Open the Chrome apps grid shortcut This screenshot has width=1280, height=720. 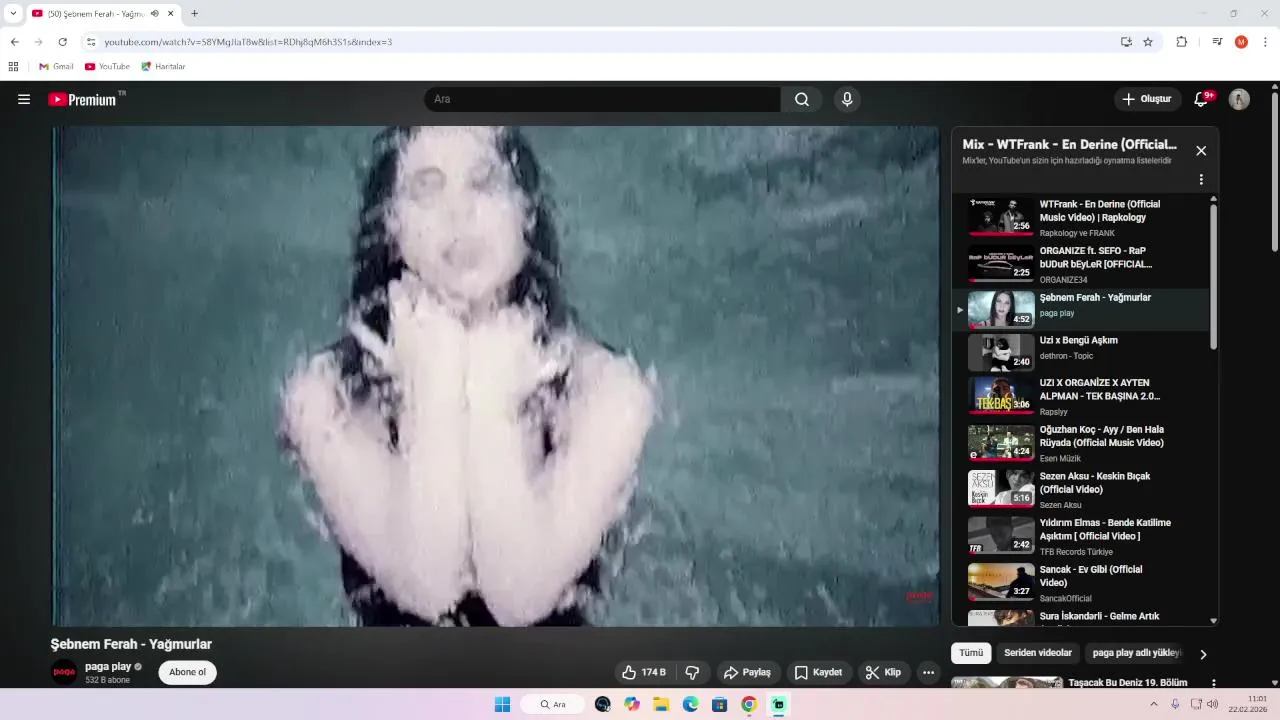[13, 66]
